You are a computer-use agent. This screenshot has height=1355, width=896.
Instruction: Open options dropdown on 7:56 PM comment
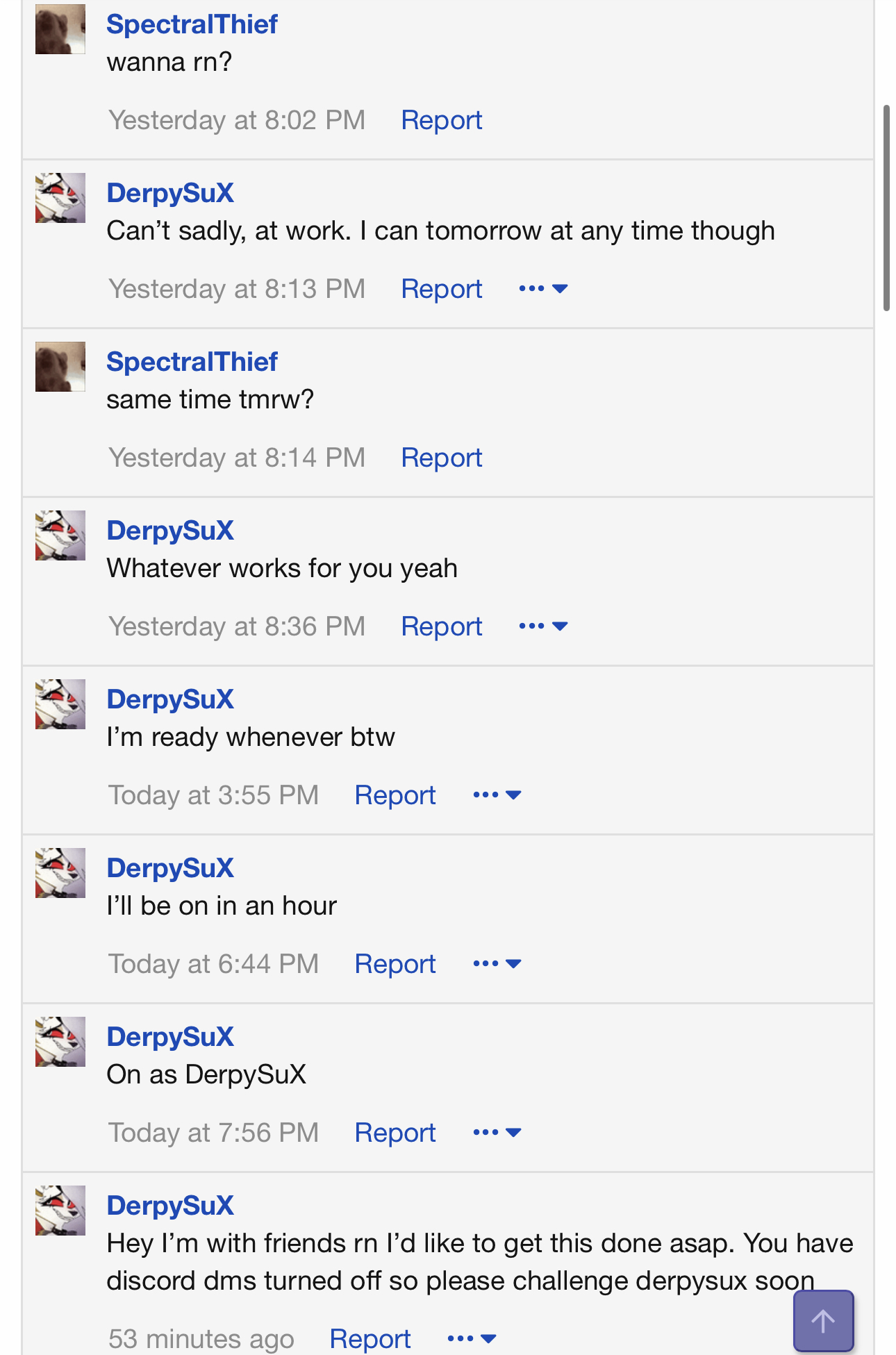(497, 1133)
